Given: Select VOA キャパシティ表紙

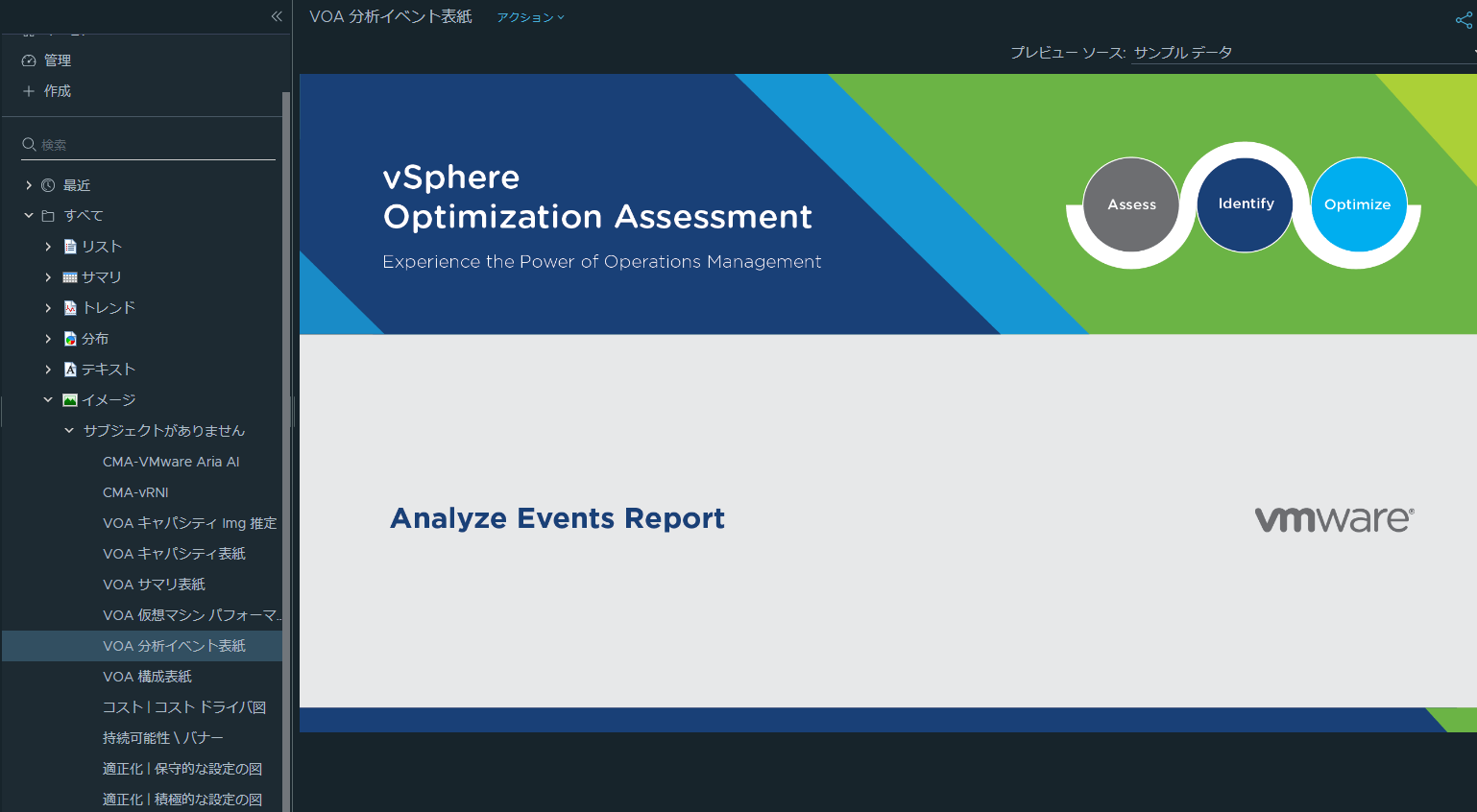Looking at the screenshot, I should tap(174, 554).
